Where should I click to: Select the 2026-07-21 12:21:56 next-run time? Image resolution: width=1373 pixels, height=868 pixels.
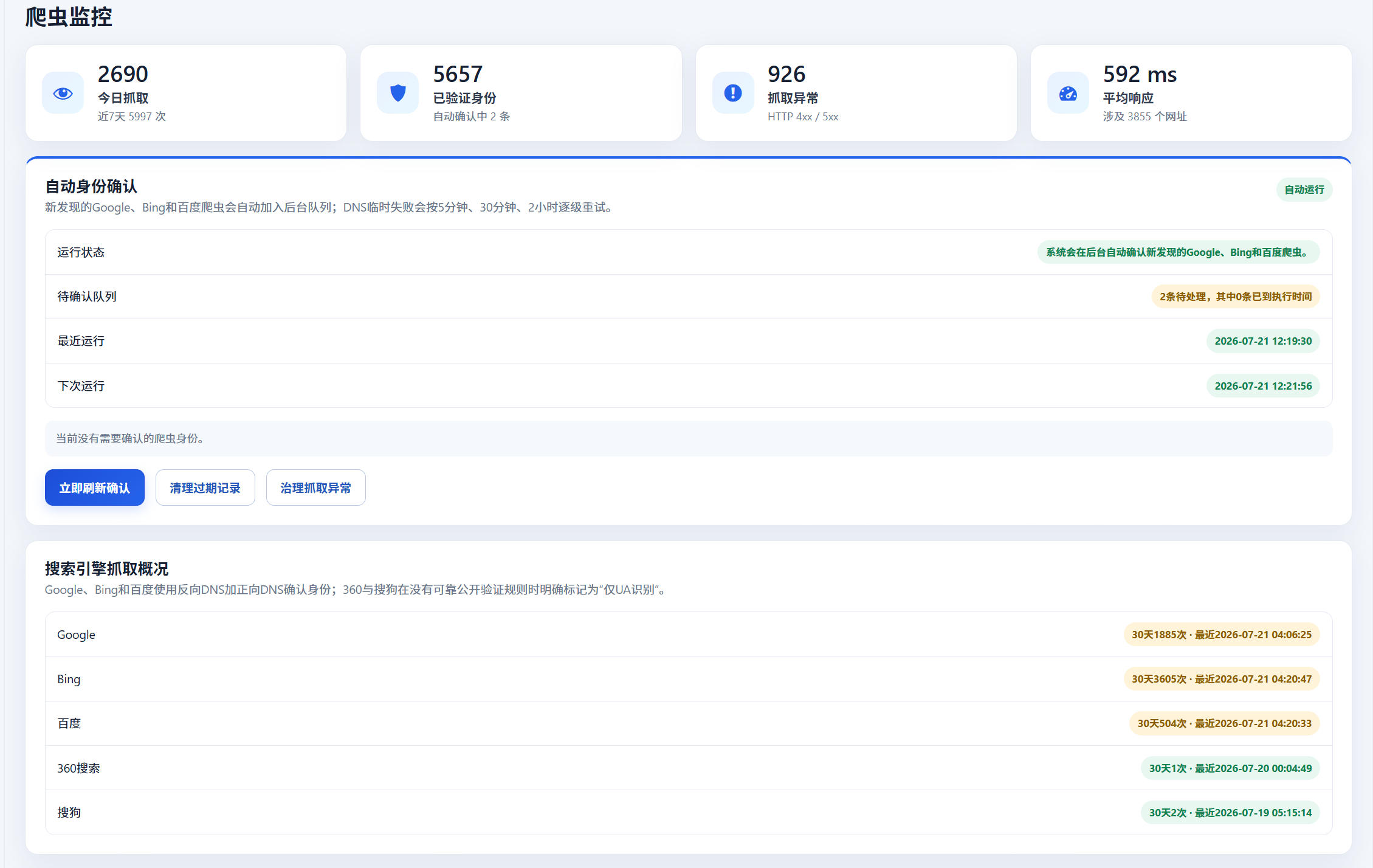coord(1263,386)
